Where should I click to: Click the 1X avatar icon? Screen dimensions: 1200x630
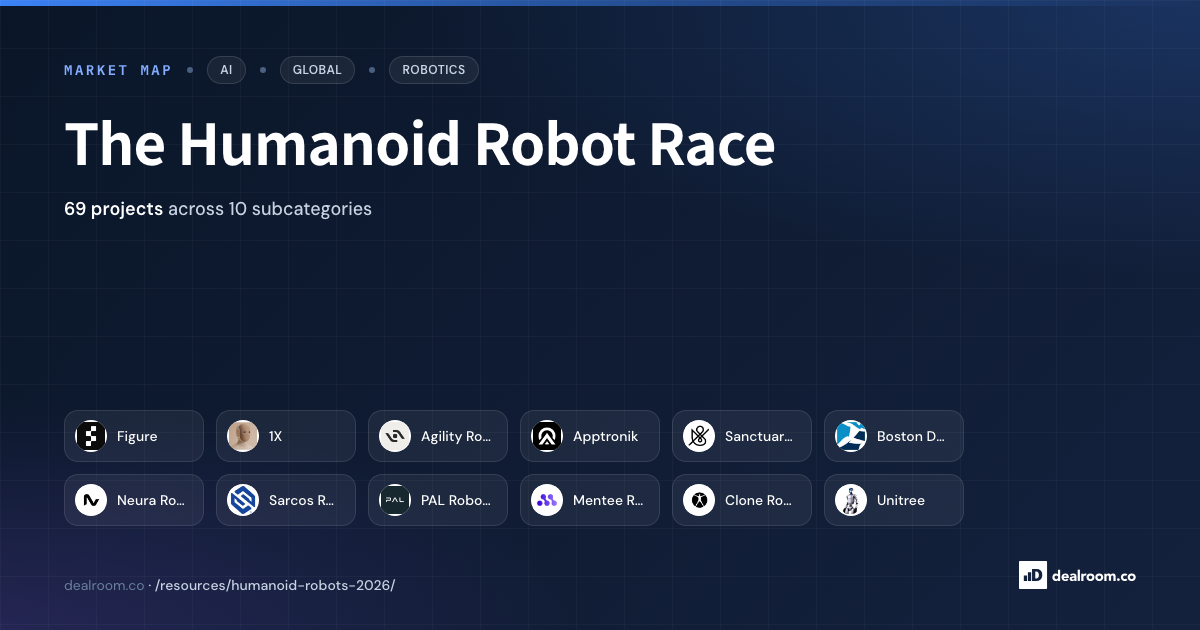point(243,436)
